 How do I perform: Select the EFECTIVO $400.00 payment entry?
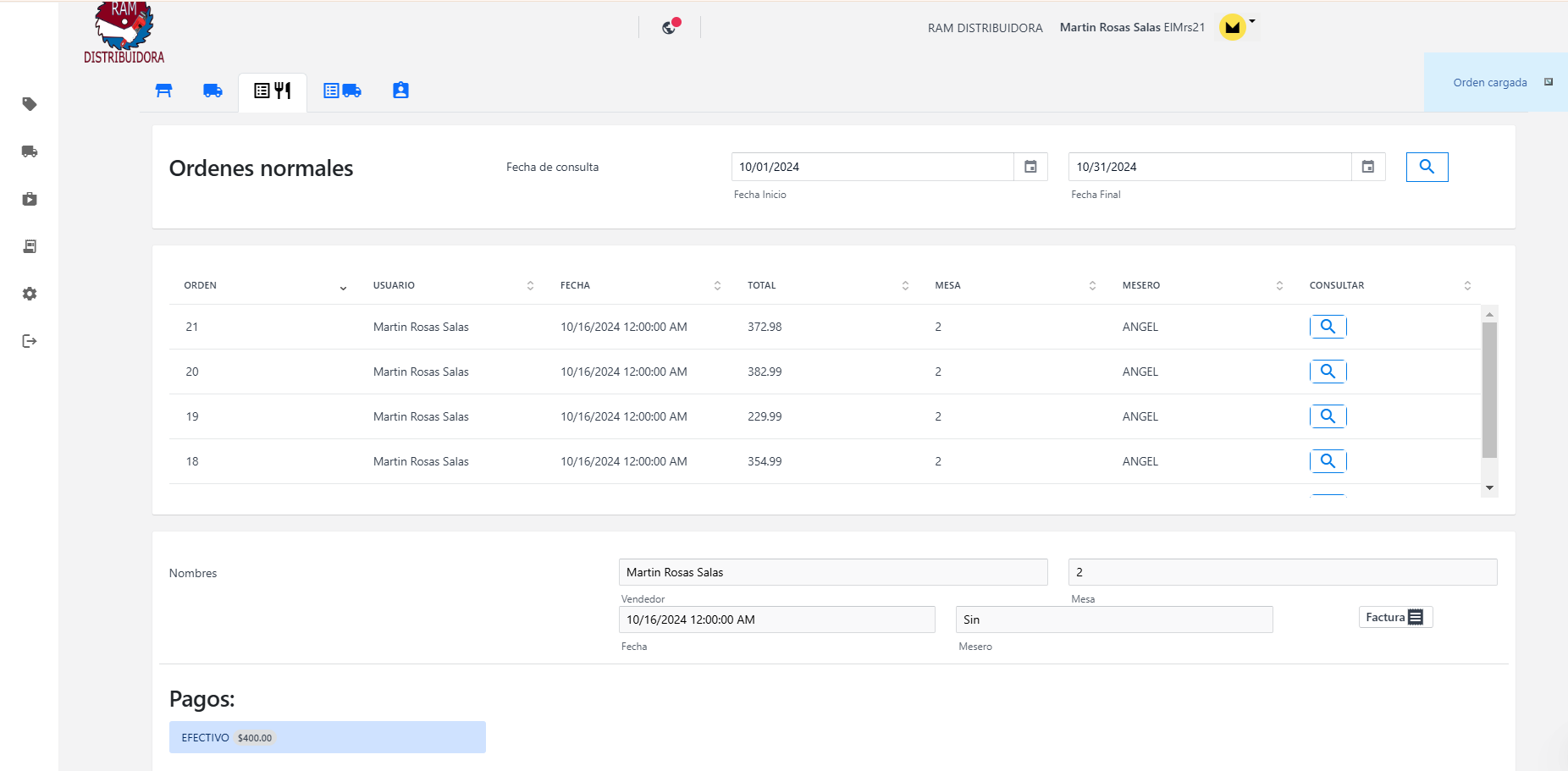tap(328, 737)
